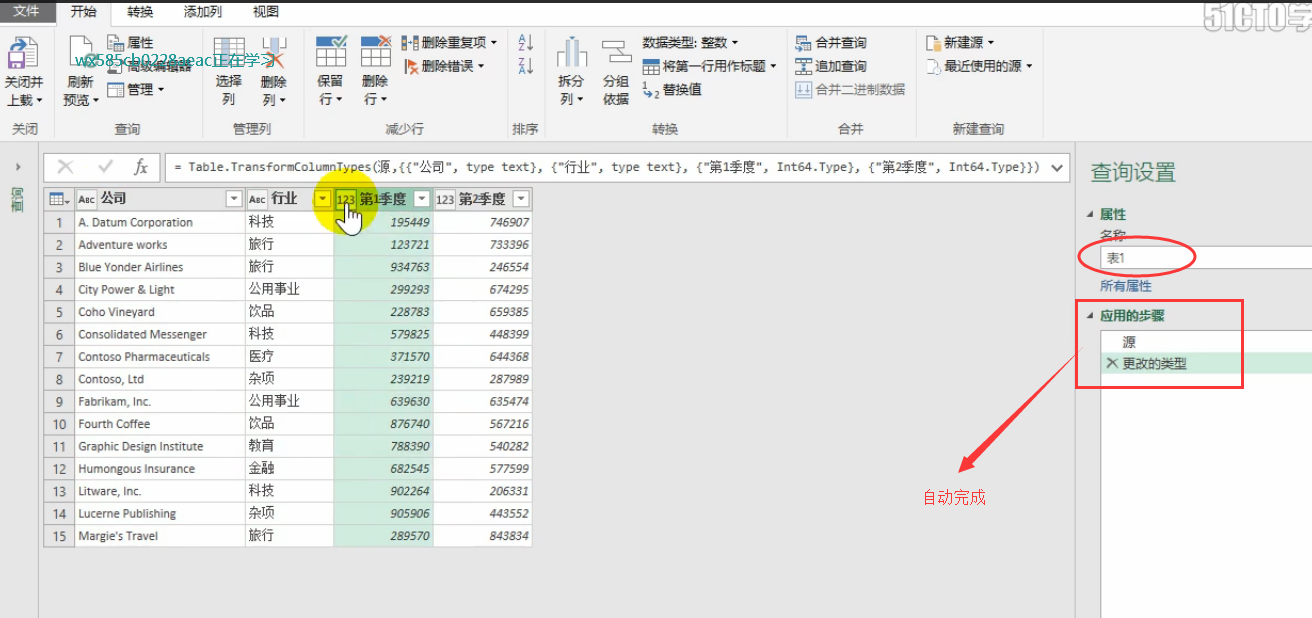Collapse the 应用的步骤 section triangle

point(1091,315)
